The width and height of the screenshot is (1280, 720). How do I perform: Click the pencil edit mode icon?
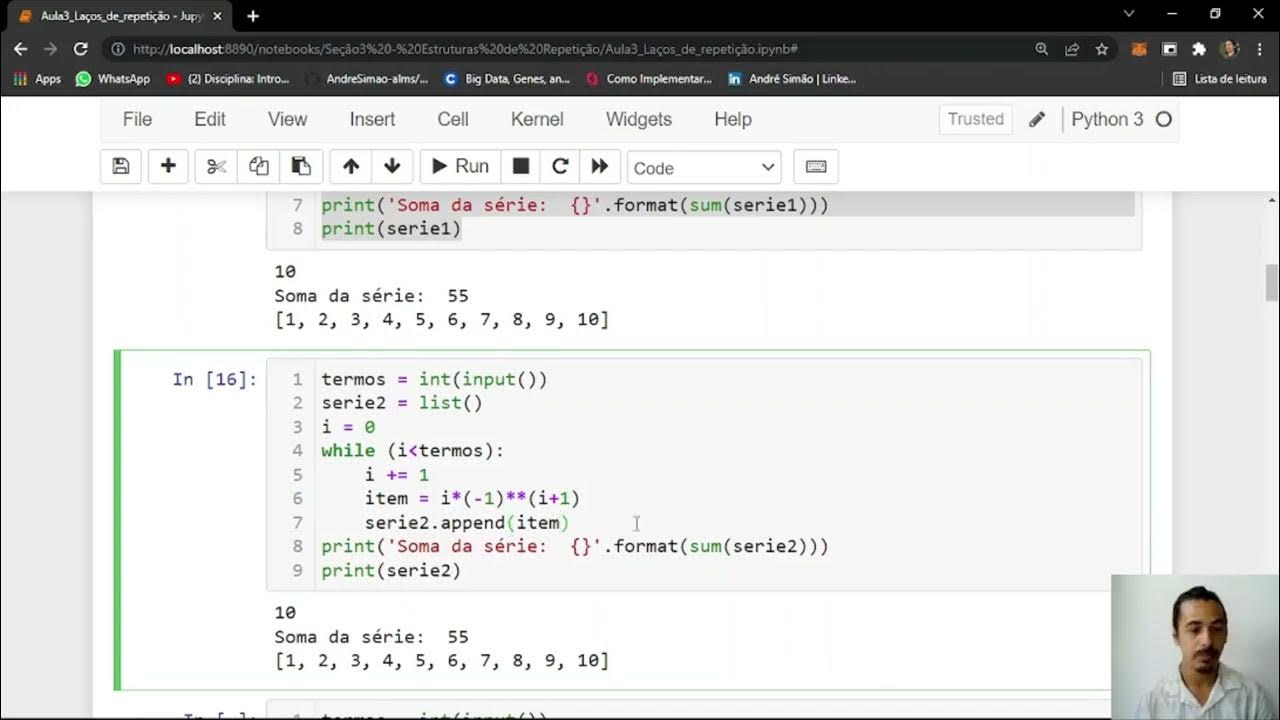click(x=1037, y=119)
